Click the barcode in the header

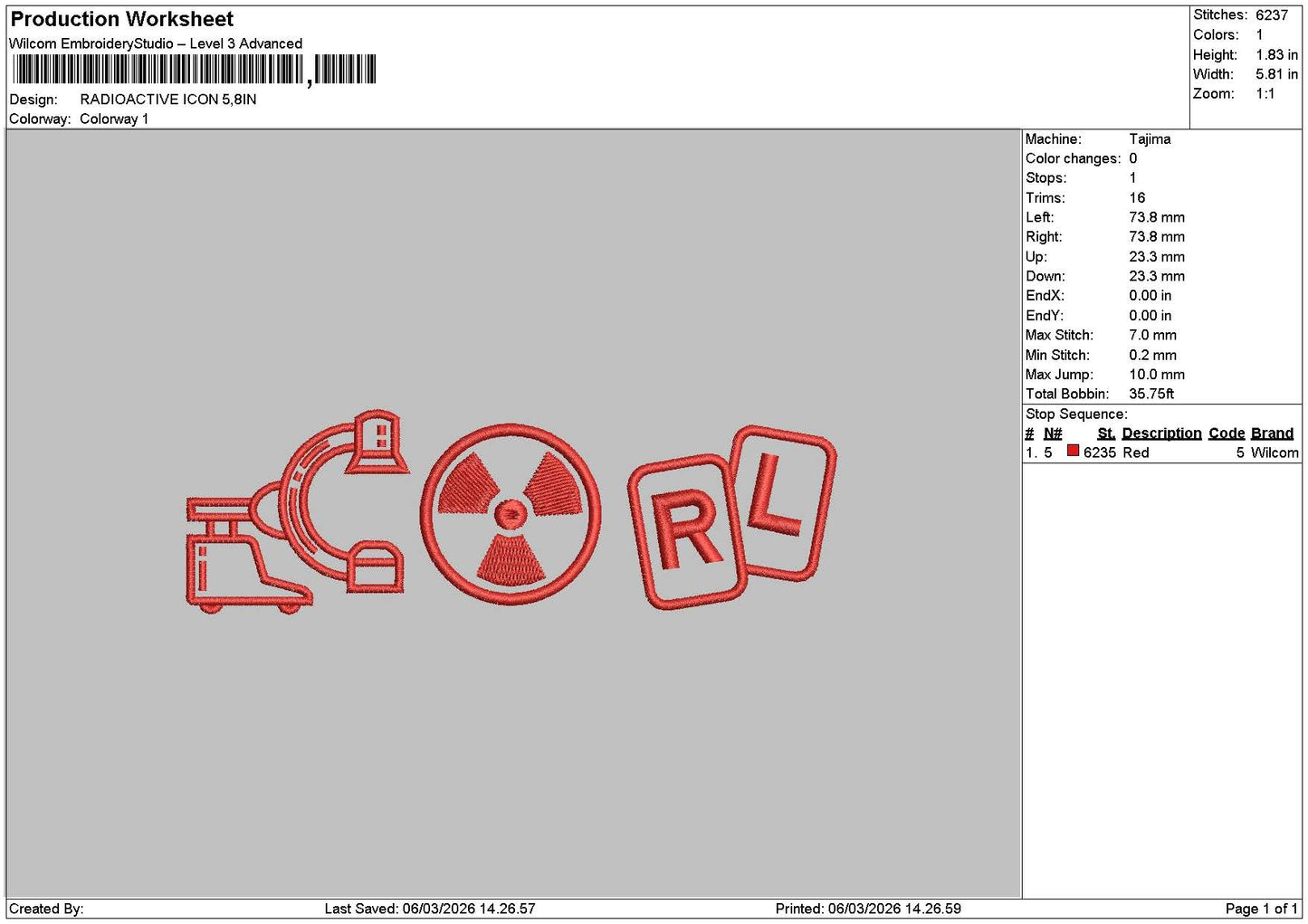tap(194, 70)
